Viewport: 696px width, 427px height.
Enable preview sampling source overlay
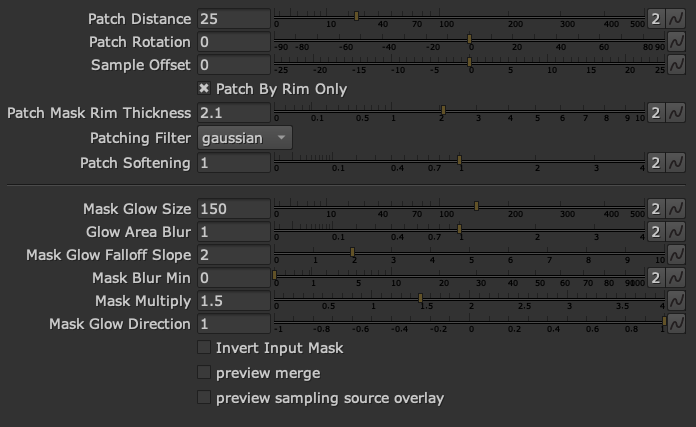click(205, 398)
